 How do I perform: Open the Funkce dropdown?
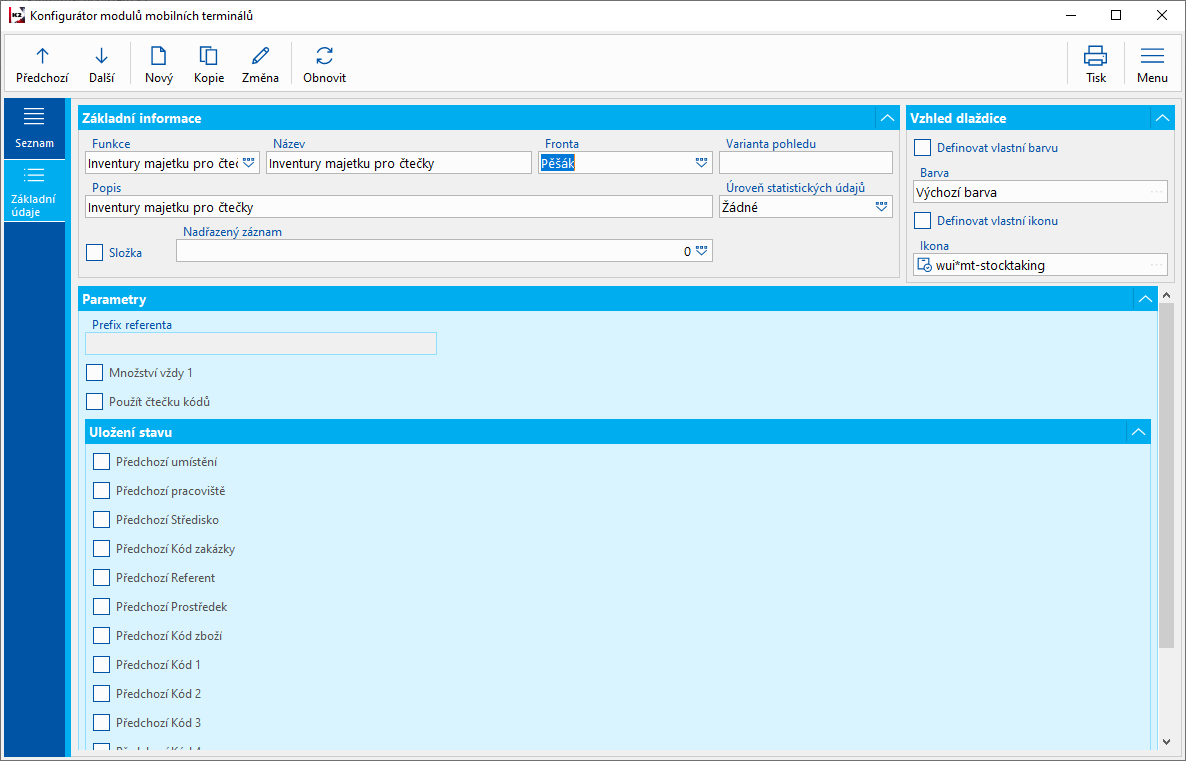pos(249,163)
